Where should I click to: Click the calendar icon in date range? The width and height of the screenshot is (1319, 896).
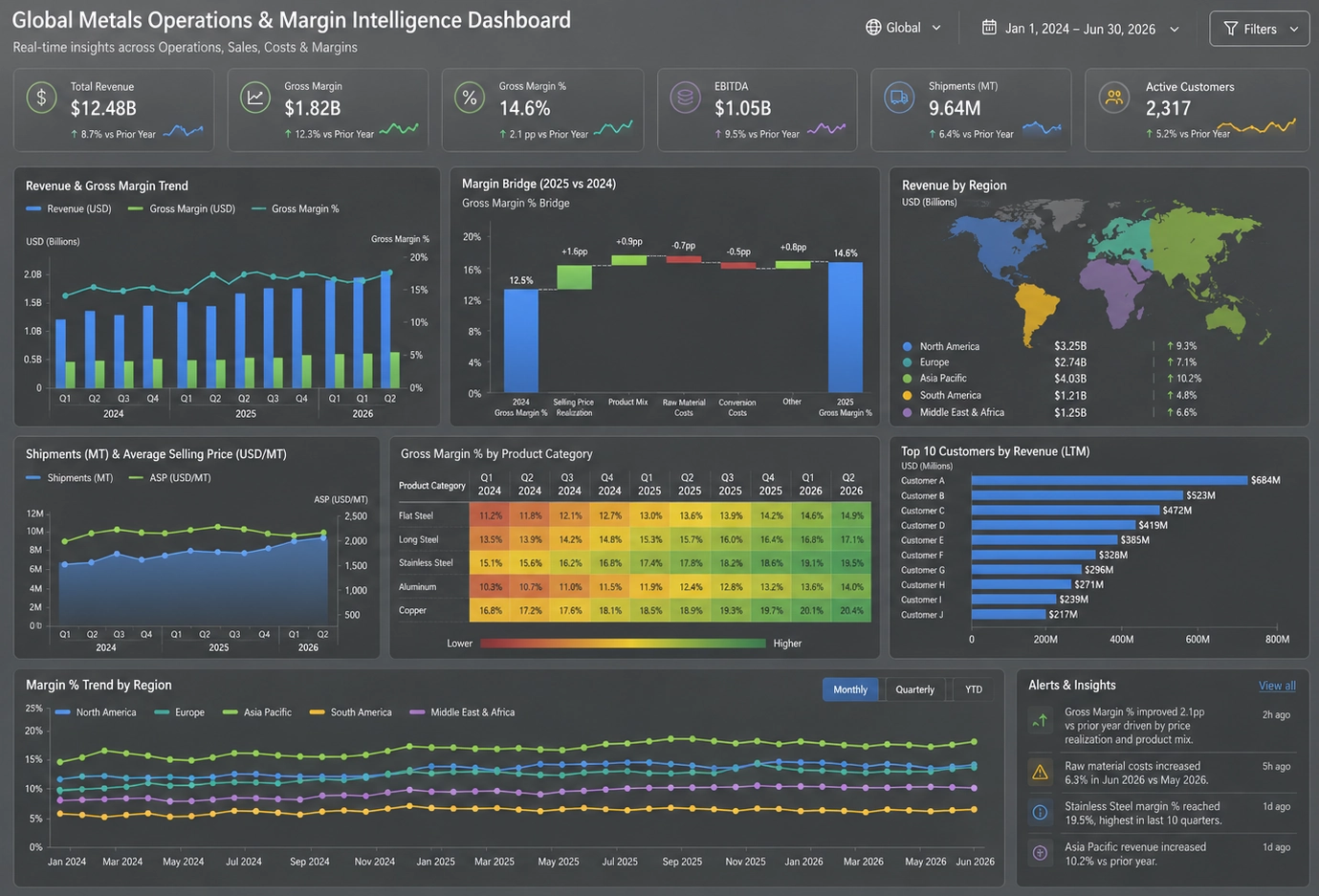click(x=989, y=28)
